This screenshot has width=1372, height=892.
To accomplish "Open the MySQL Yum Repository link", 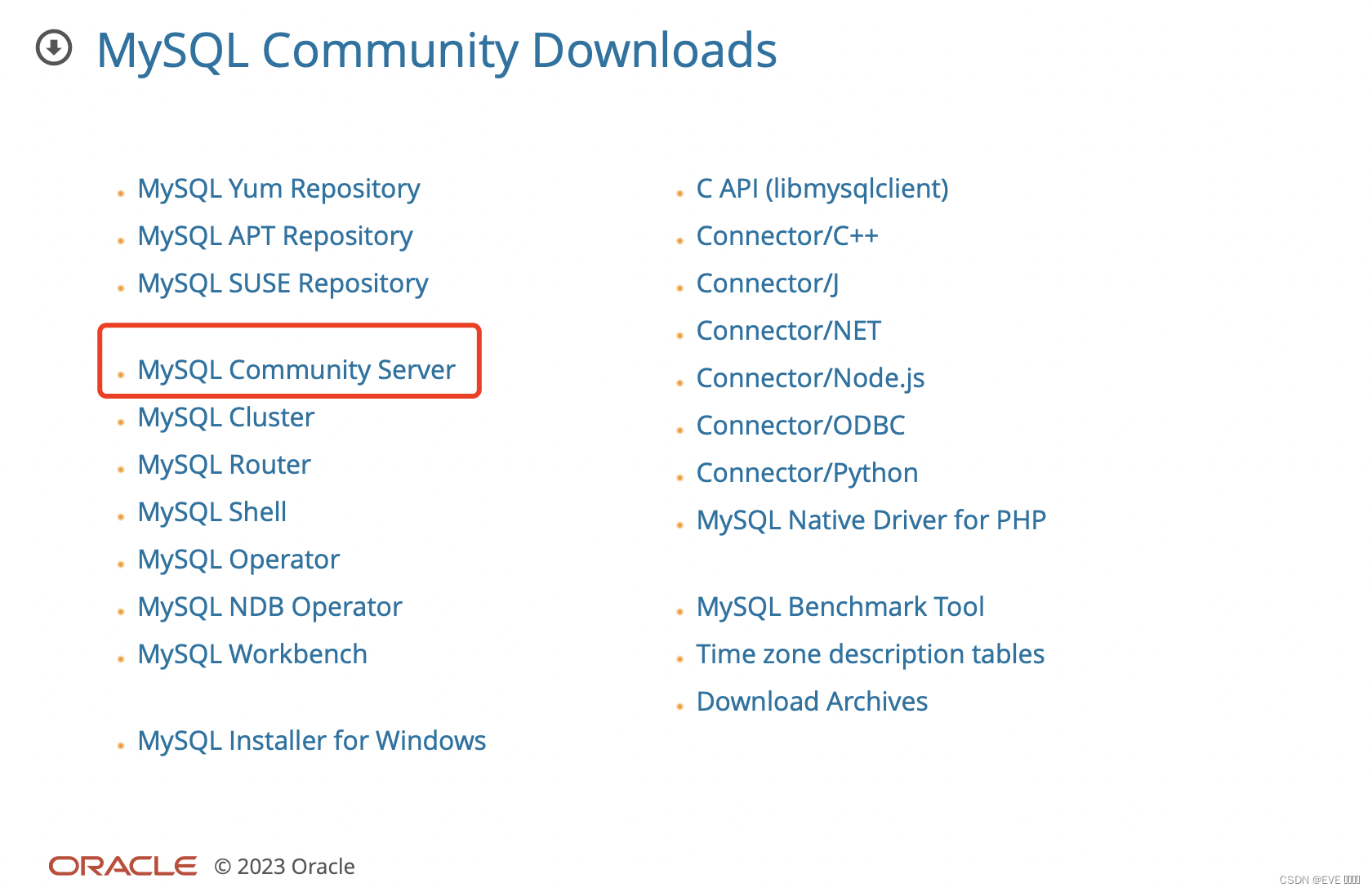I will (x=278, y=189).
